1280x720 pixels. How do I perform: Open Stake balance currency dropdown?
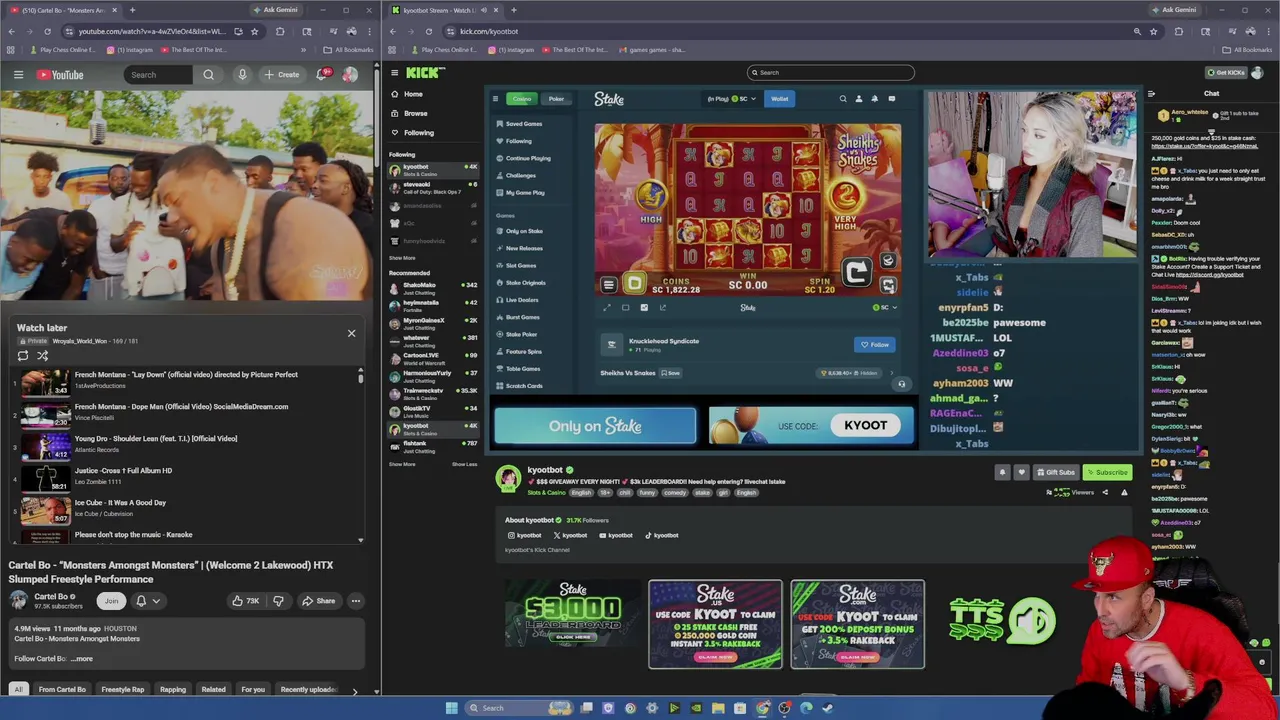pyautogui.click(x=732, y=99)
